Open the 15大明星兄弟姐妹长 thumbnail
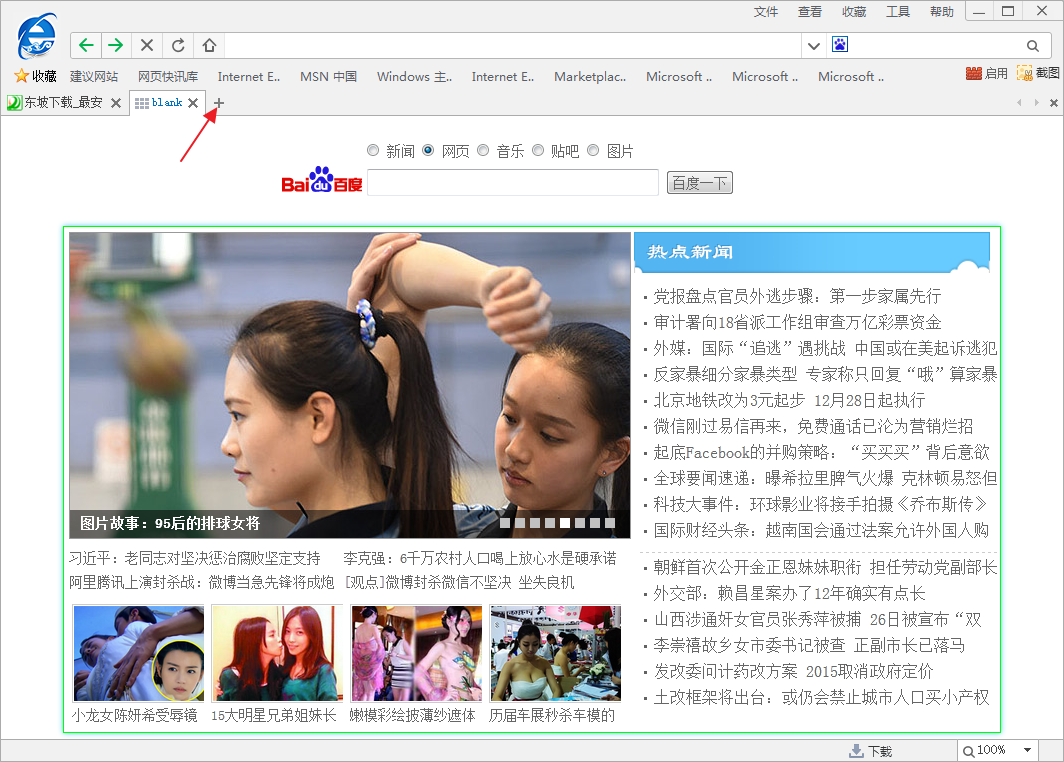 (277, 653)
